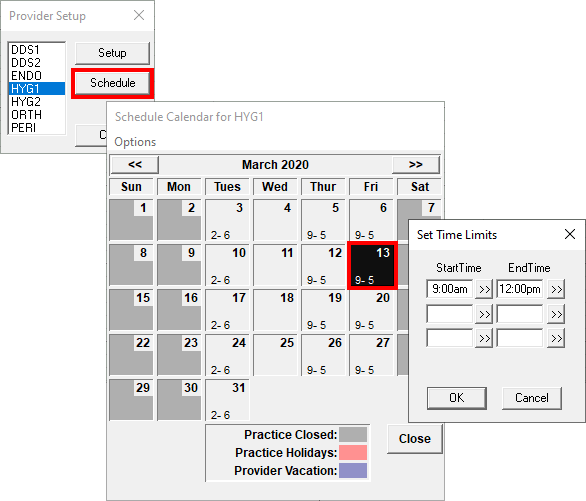
Task: Click the Wed column header
Action: [x=275, y=187]
